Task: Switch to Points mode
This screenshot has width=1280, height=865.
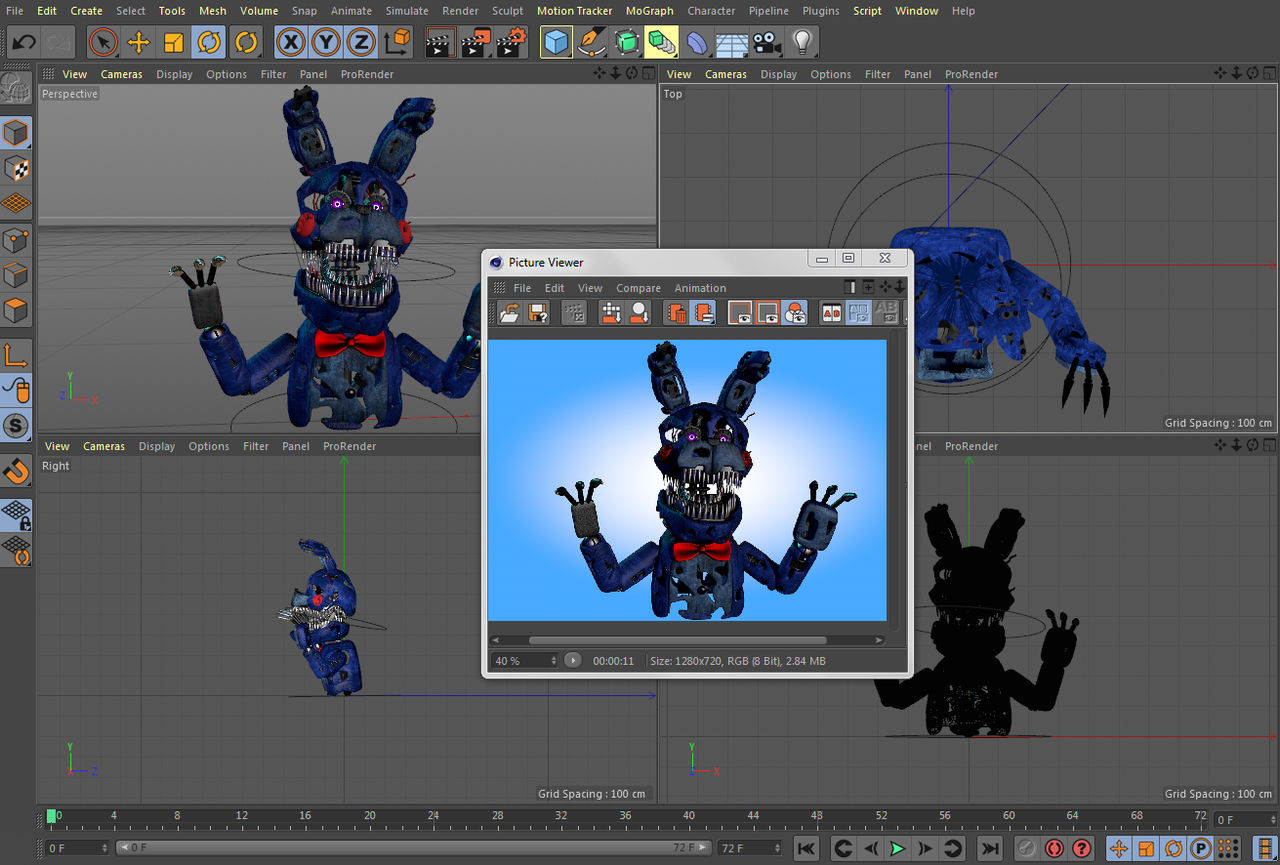Action: coord(16,240)
